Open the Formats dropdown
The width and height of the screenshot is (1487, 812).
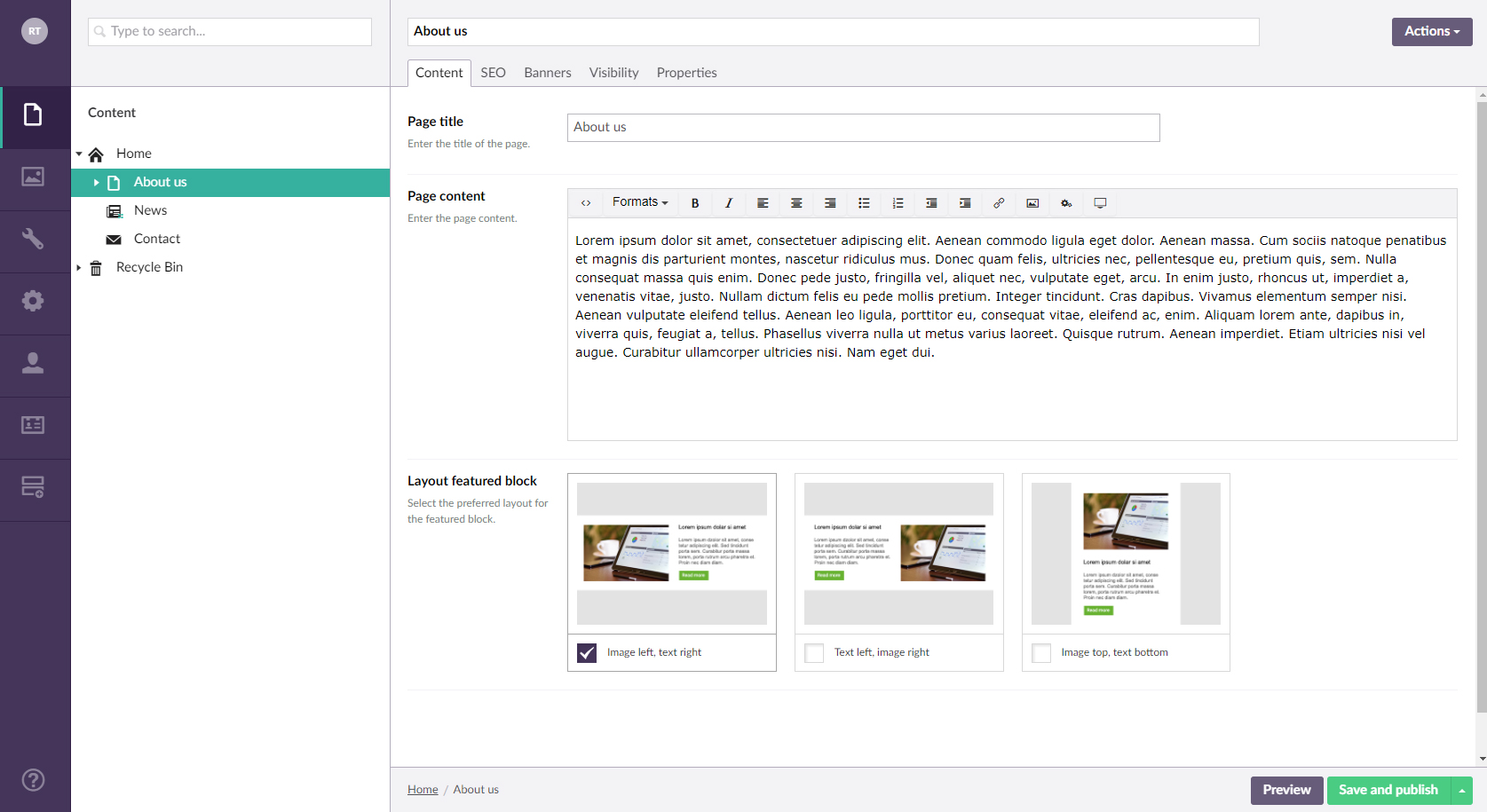(x=639, y=202)
